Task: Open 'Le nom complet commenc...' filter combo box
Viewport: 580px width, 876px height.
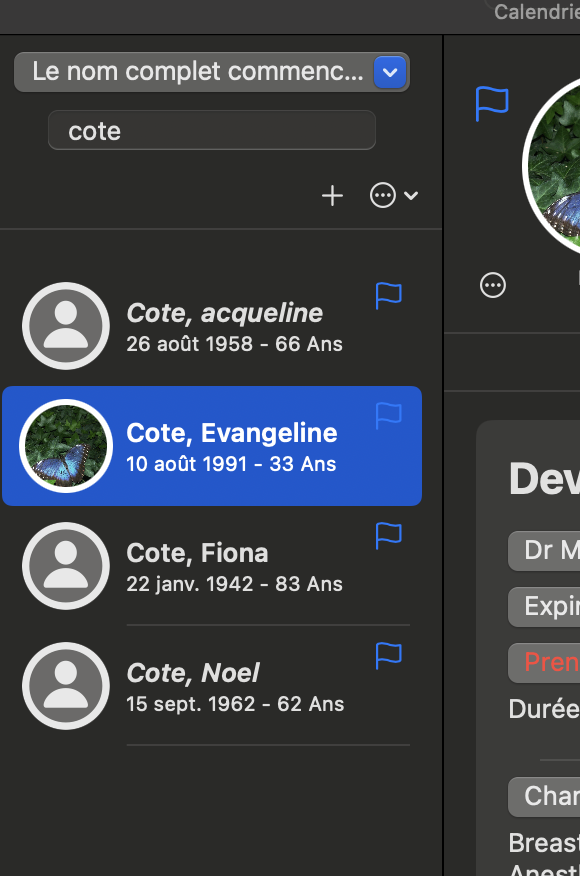Action: [x=212, y=72]
